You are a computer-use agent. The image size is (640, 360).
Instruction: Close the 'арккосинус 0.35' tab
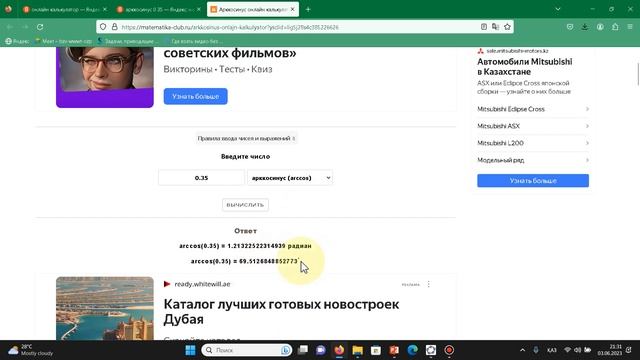point(198,9)
